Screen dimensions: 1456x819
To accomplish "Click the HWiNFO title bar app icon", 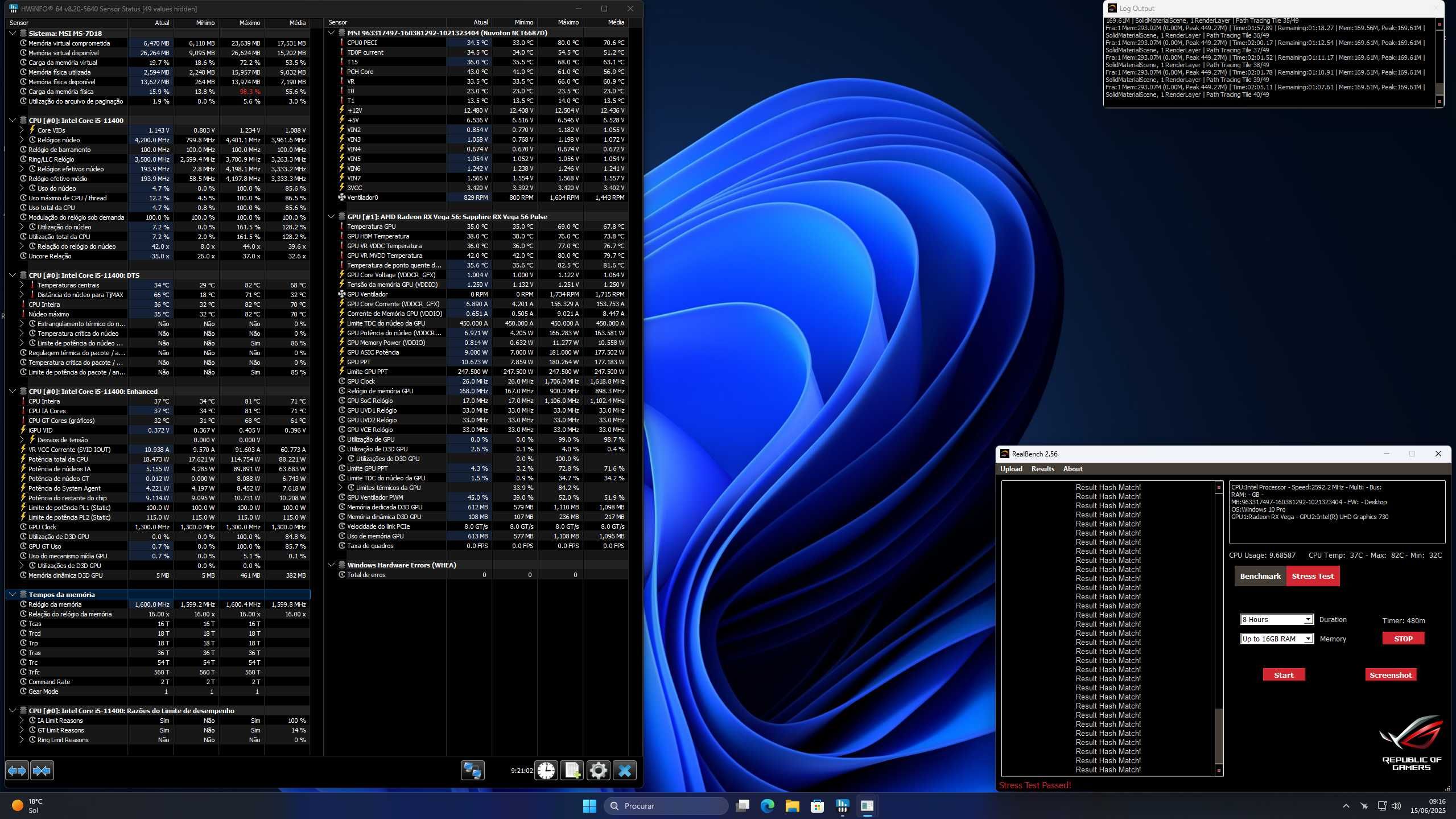I will 14,9.
